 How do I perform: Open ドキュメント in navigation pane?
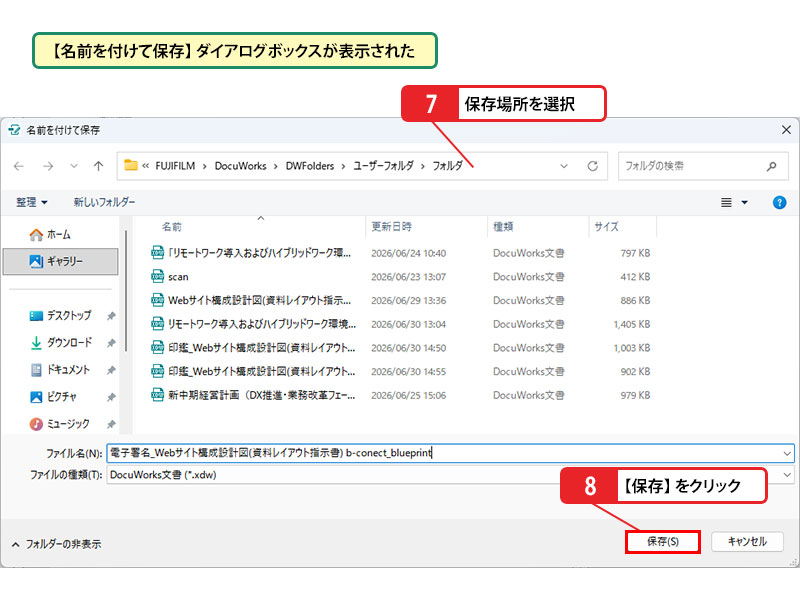coord(60,370)
